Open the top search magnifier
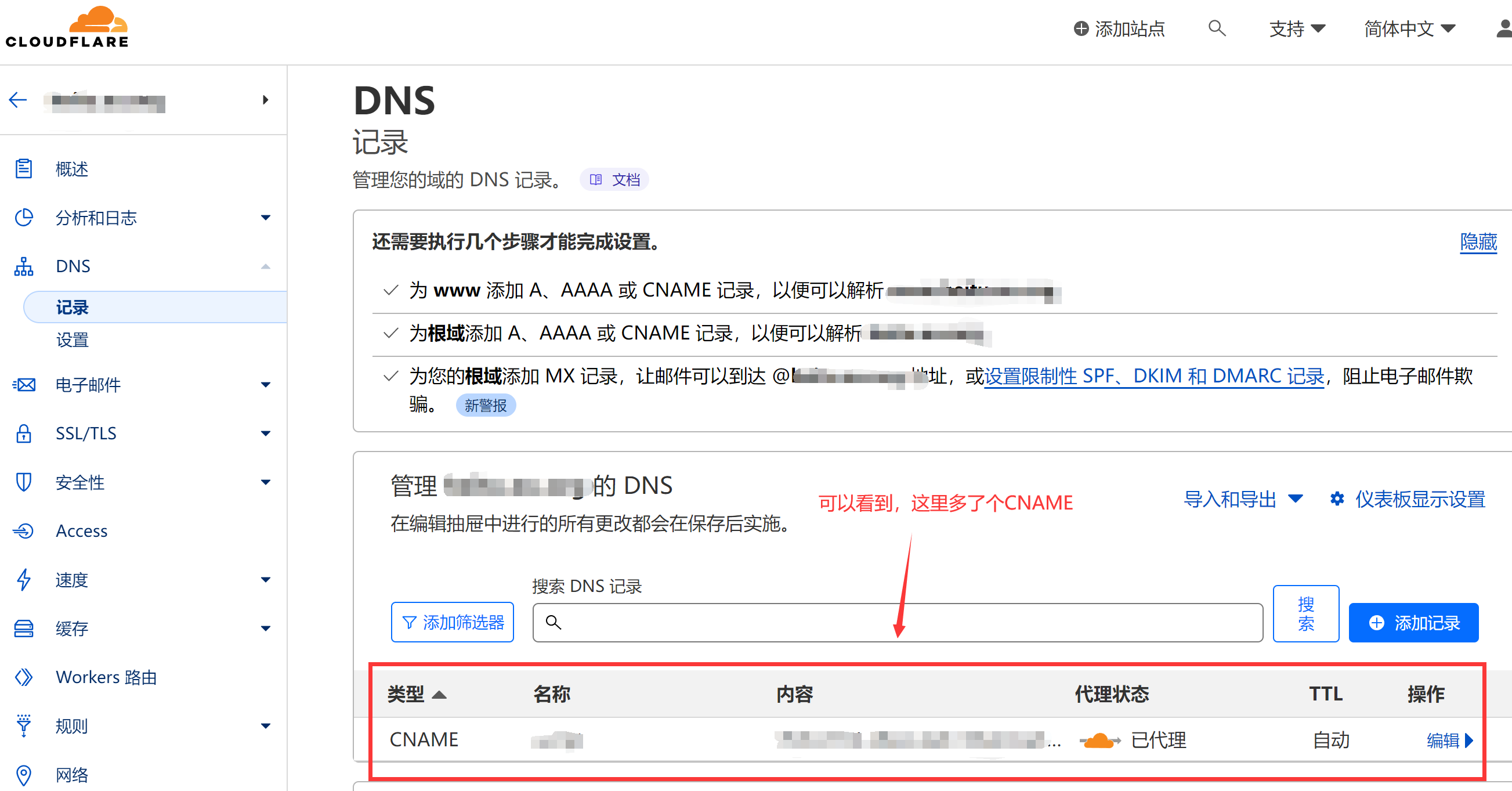Viewport: 1512px width, 791px height. [x=1216, y=28]
